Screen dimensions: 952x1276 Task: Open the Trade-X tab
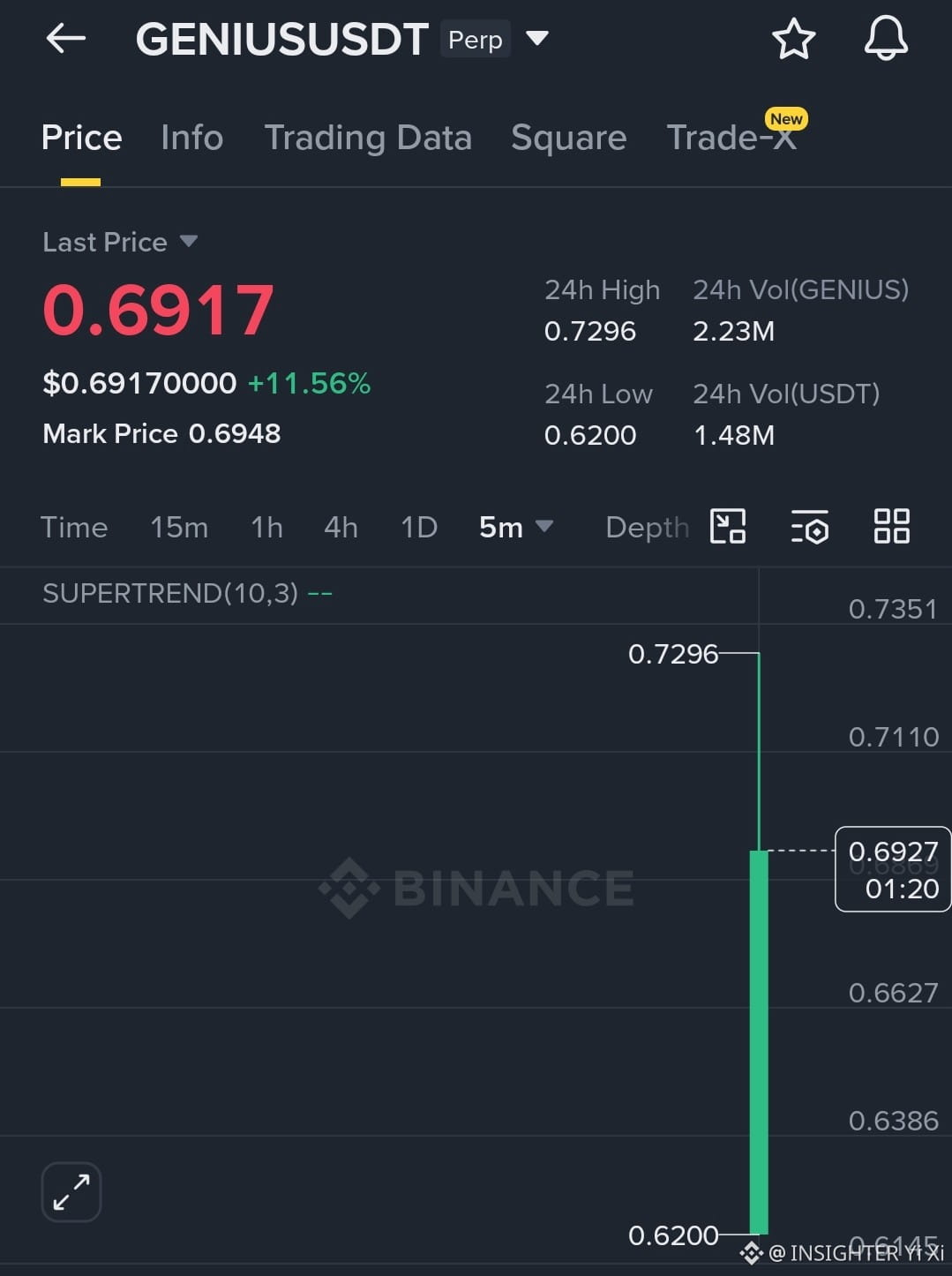tap(731, 138)
